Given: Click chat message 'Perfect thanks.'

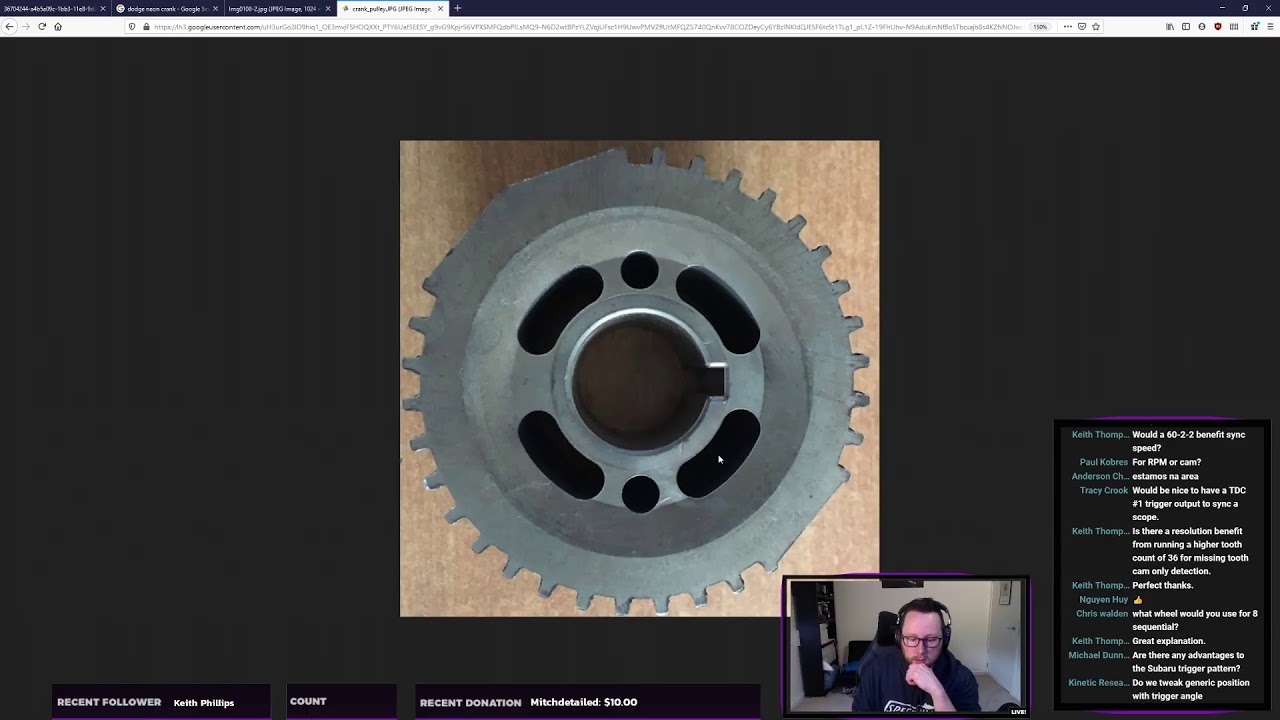Looking at the screenshot, I should tap(1162, 585).
